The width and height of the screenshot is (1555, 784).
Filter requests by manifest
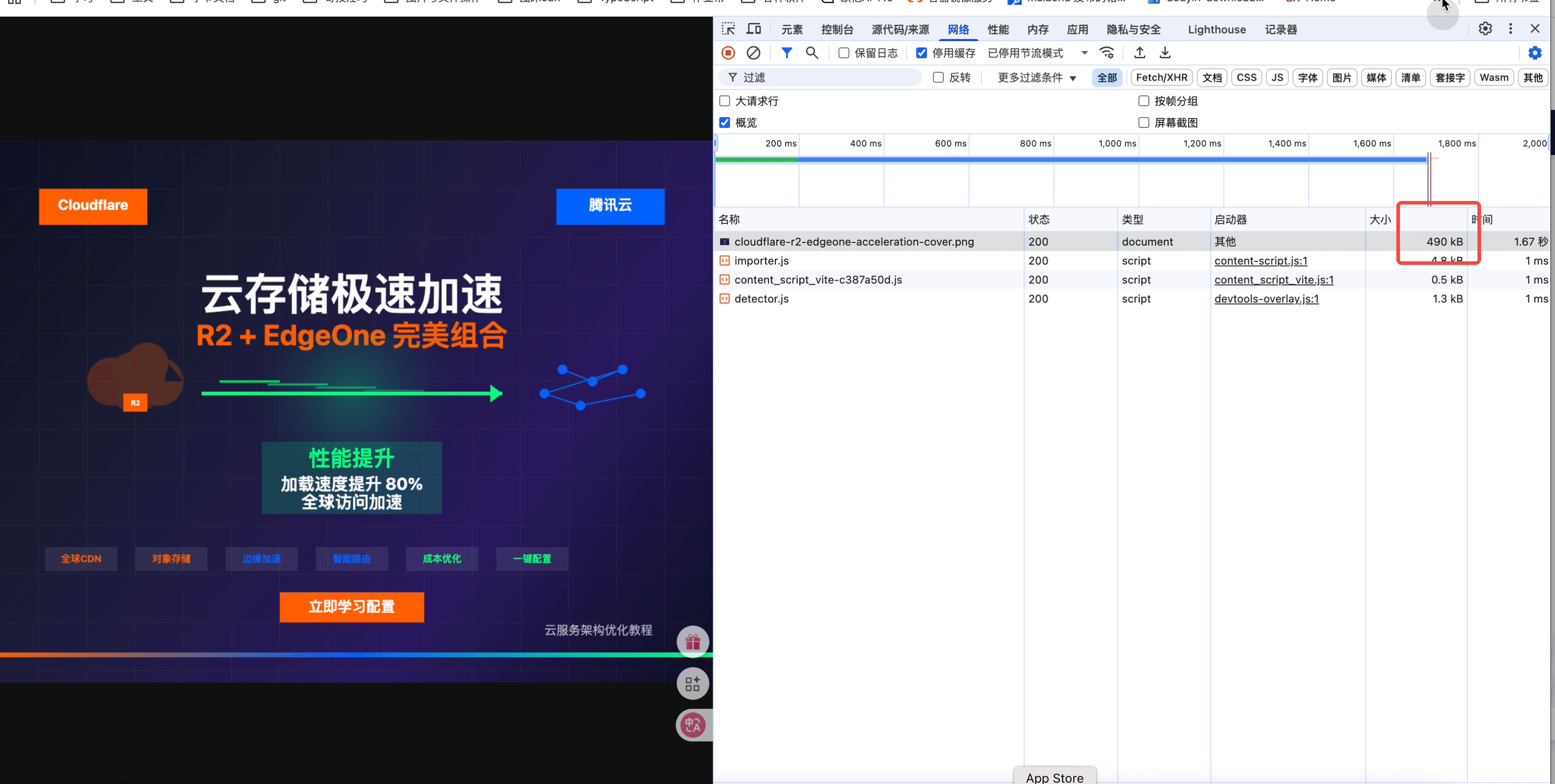[1410, 78]
